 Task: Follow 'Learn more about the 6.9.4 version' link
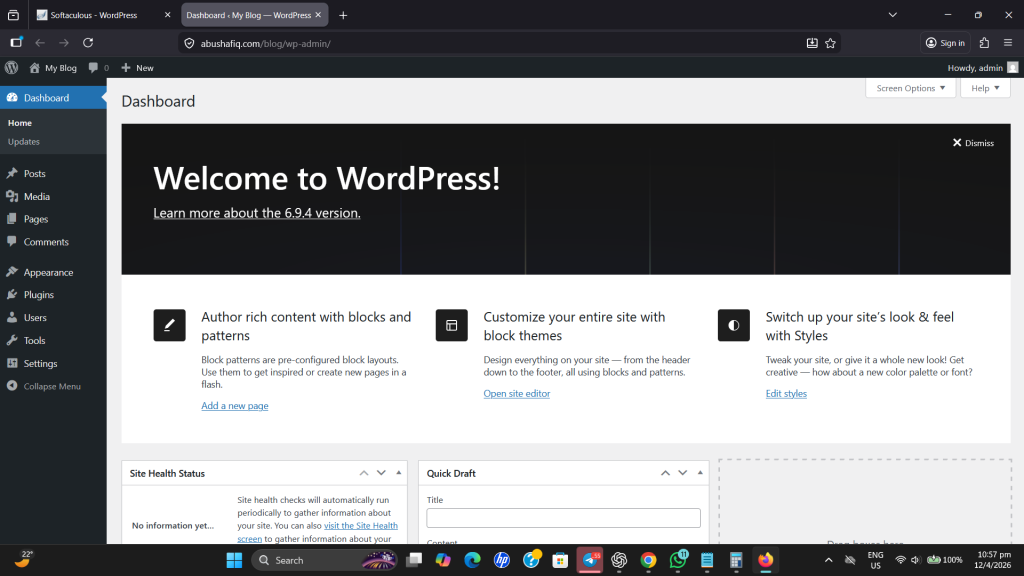coord(257,213)
